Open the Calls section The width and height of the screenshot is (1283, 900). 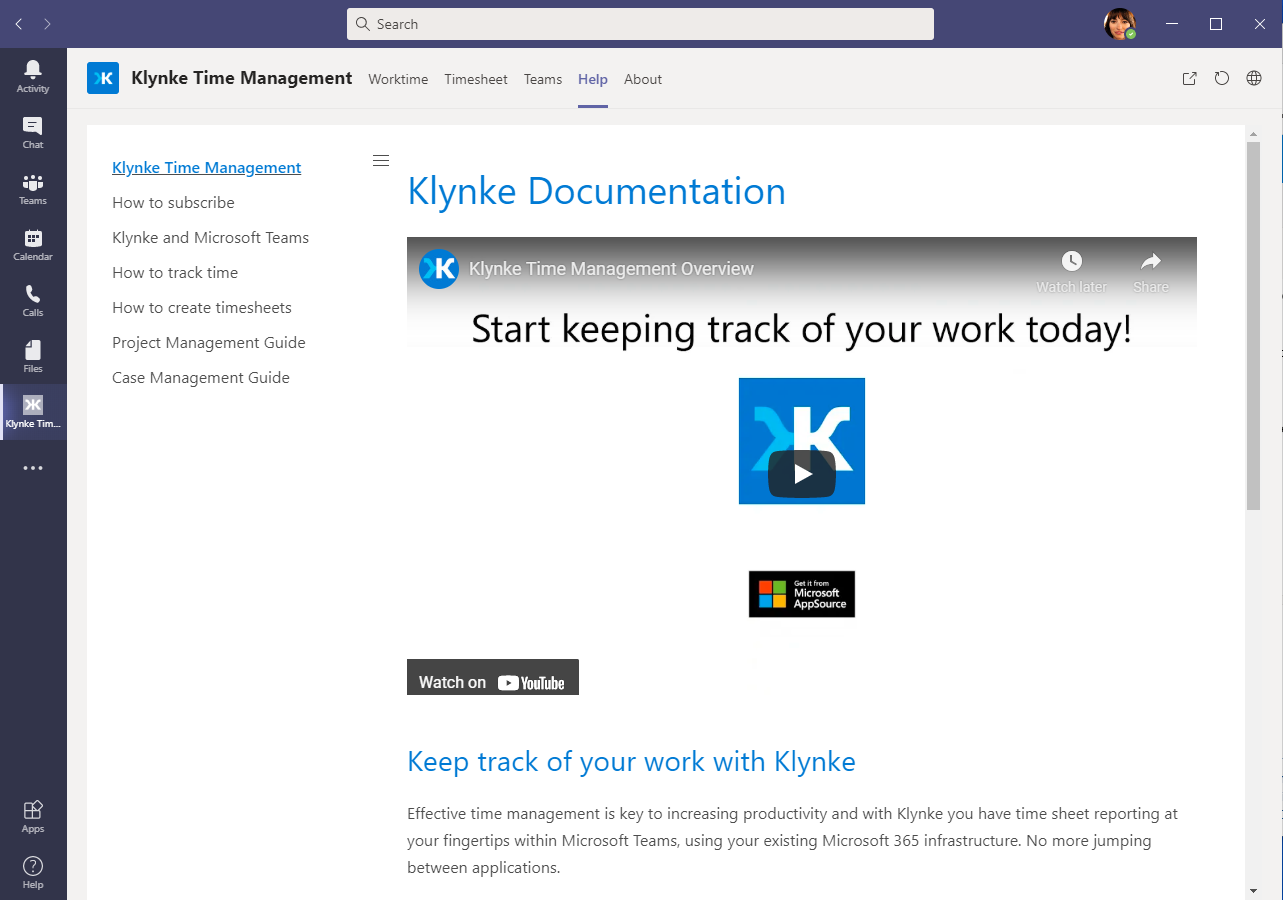(33, 300)
